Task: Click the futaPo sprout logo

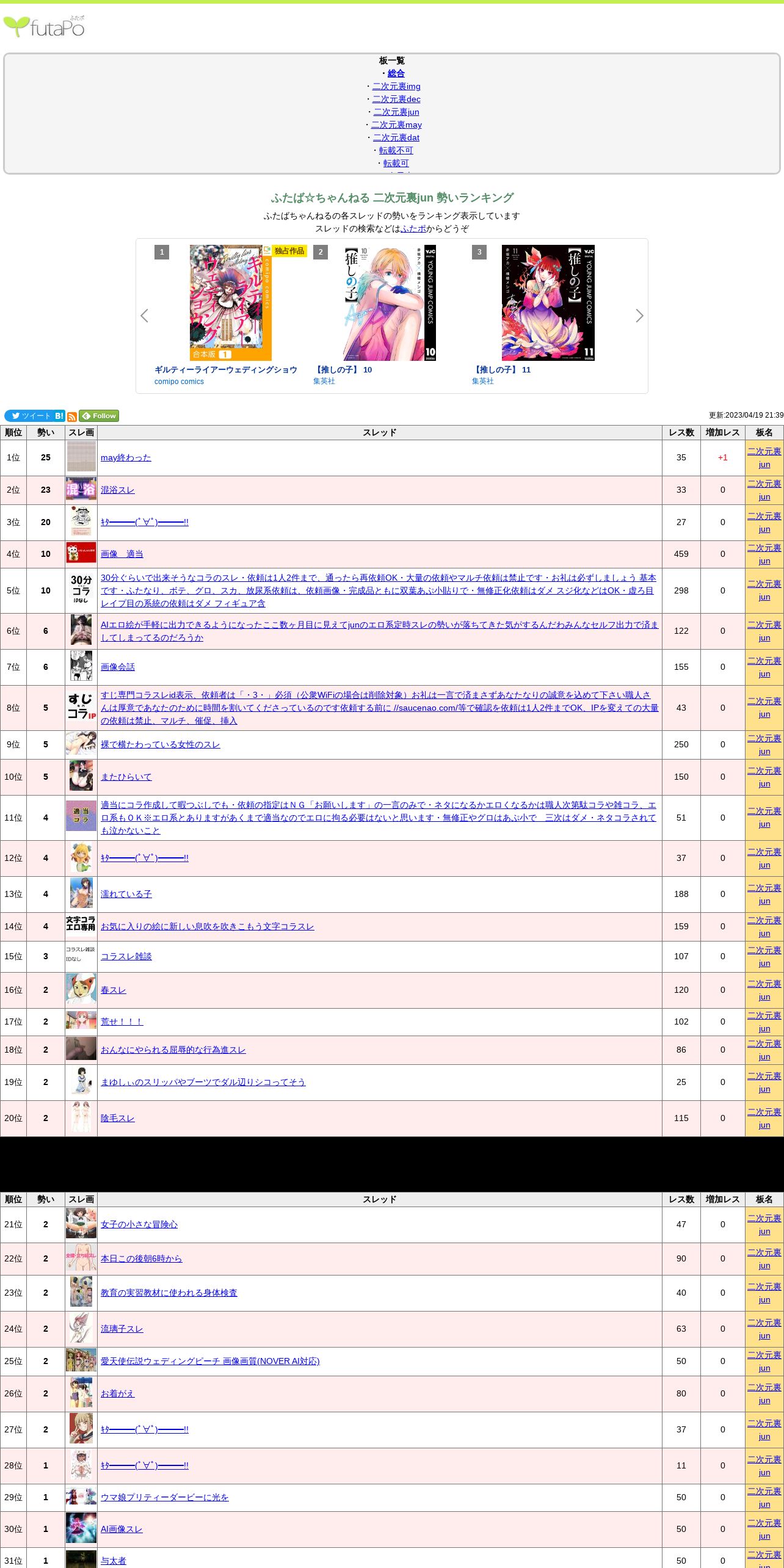Action: click(x=44, y=27)
